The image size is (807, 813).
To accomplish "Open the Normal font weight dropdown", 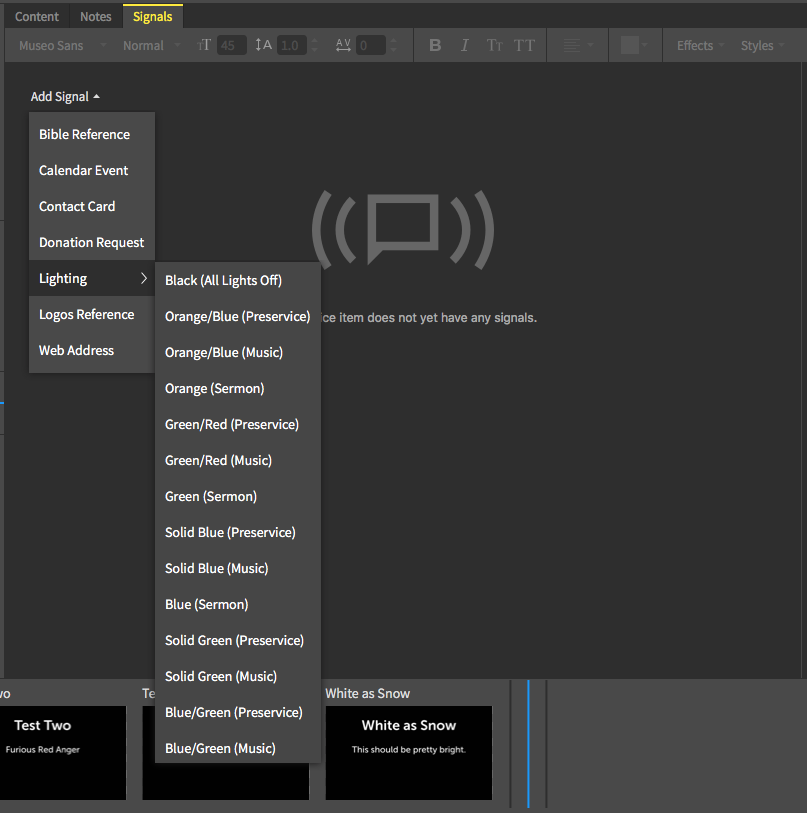I will [151, 46].
